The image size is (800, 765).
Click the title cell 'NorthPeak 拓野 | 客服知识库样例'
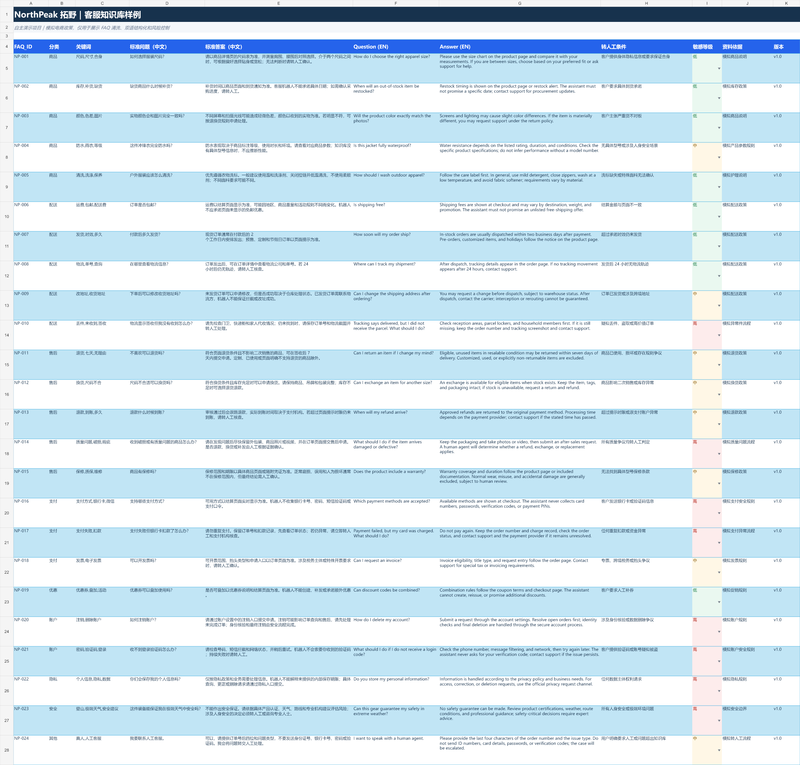[78, 14]
